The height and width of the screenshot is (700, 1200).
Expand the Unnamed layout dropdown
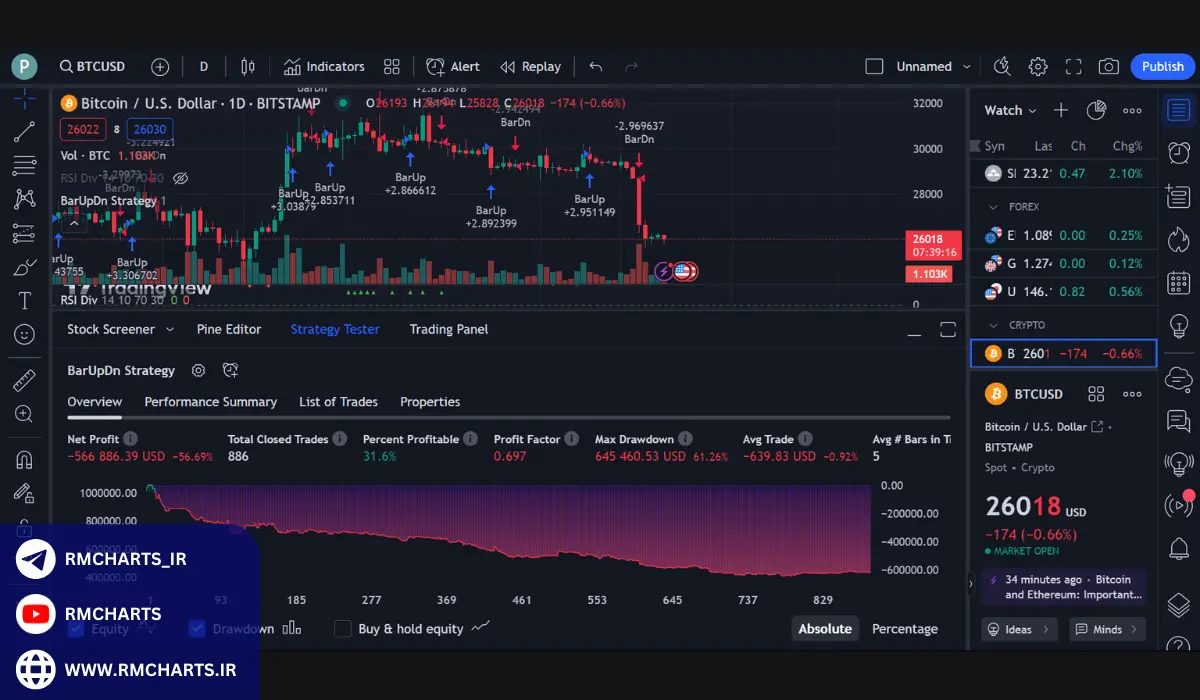point(966,67)
